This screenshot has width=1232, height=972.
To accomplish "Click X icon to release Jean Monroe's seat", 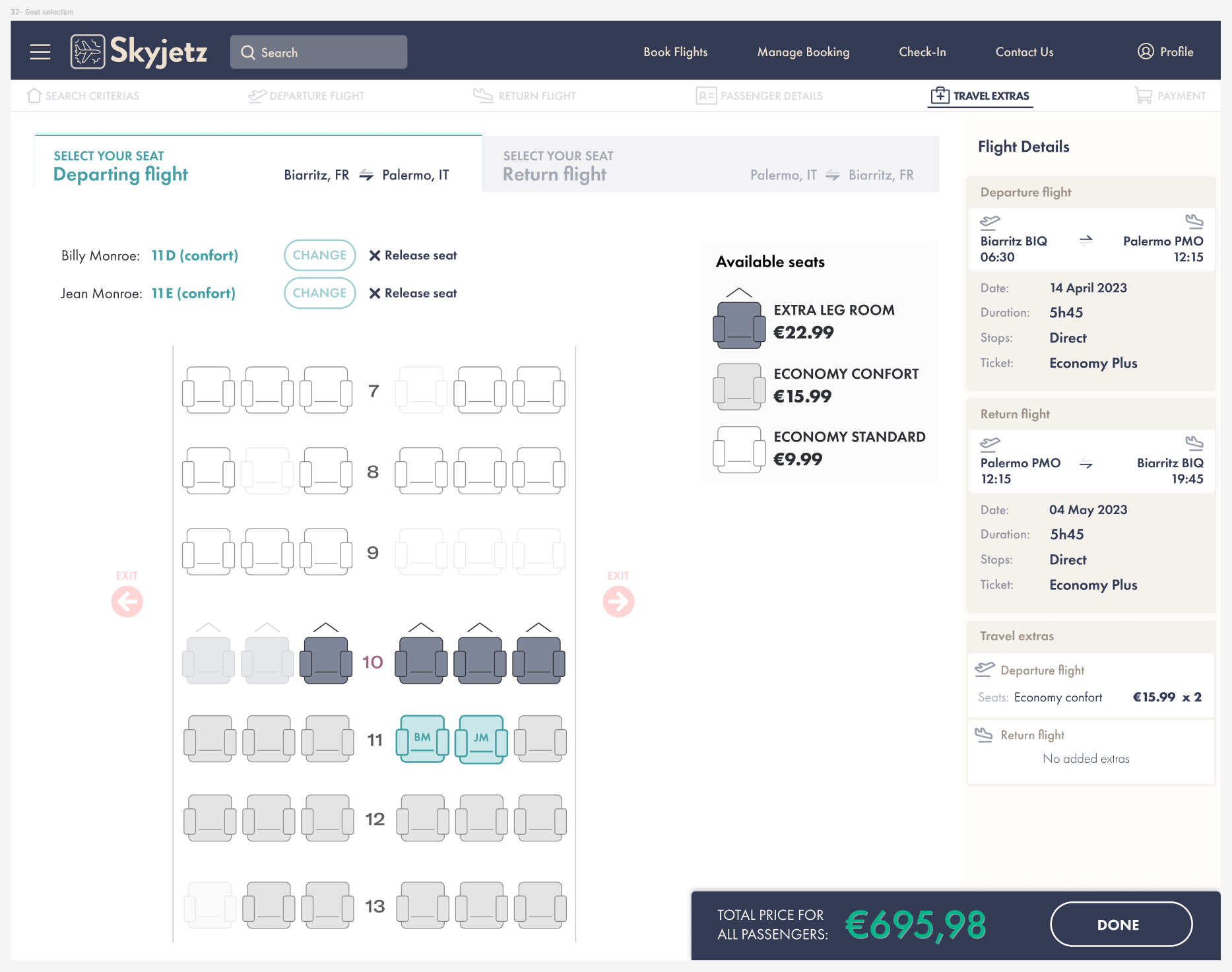I will click(374, 293).
